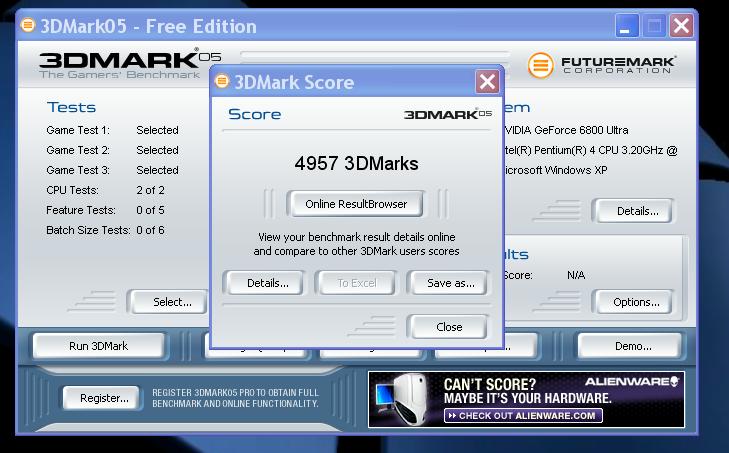Viewport: 729px width, 453px height.
Task: Click the small 3DMark05 logo in Score dialog
Action: point(447,114)
